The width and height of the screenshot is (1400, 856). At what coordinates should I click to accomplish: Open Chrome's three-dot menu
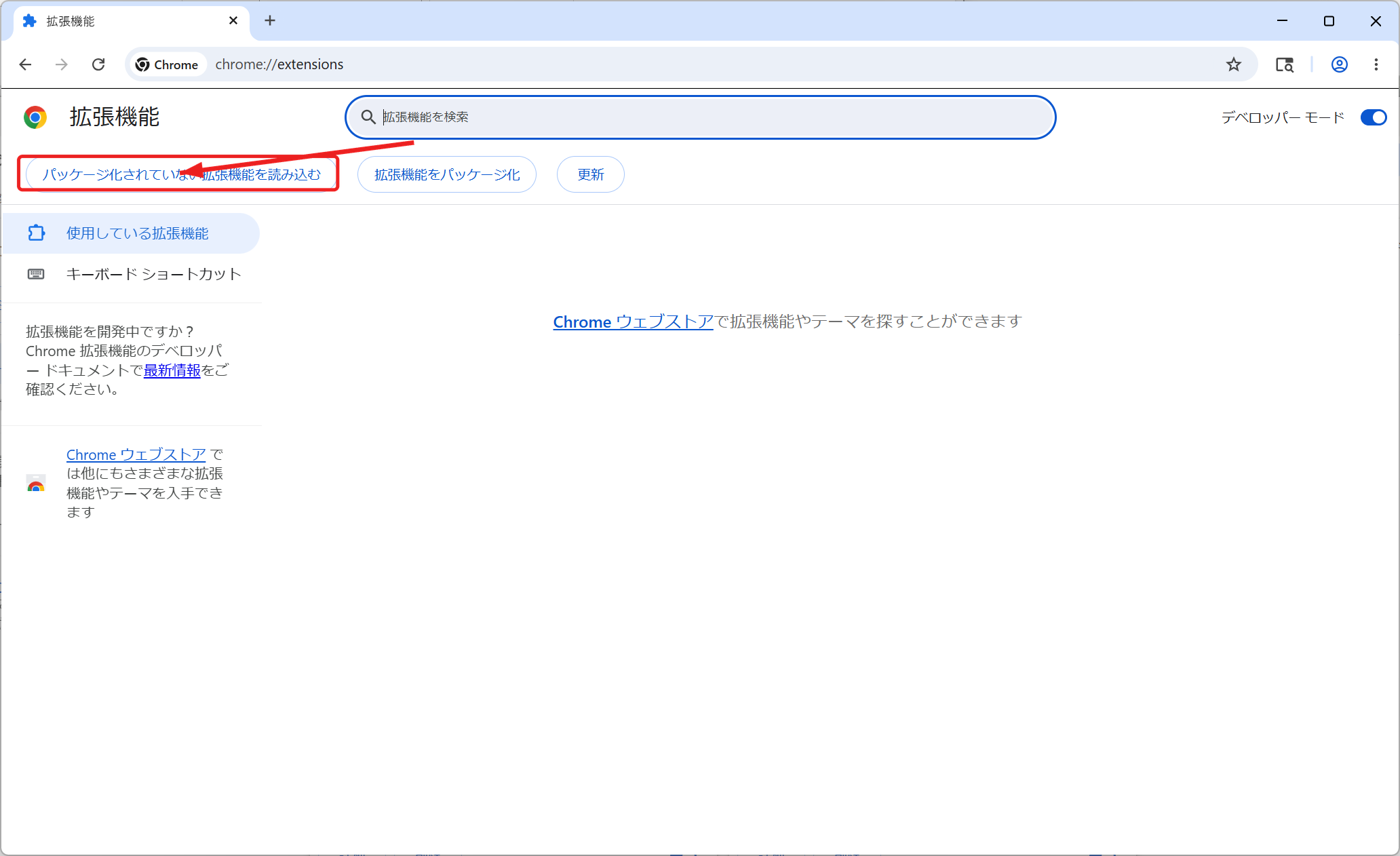click(x=1376, y=64)
